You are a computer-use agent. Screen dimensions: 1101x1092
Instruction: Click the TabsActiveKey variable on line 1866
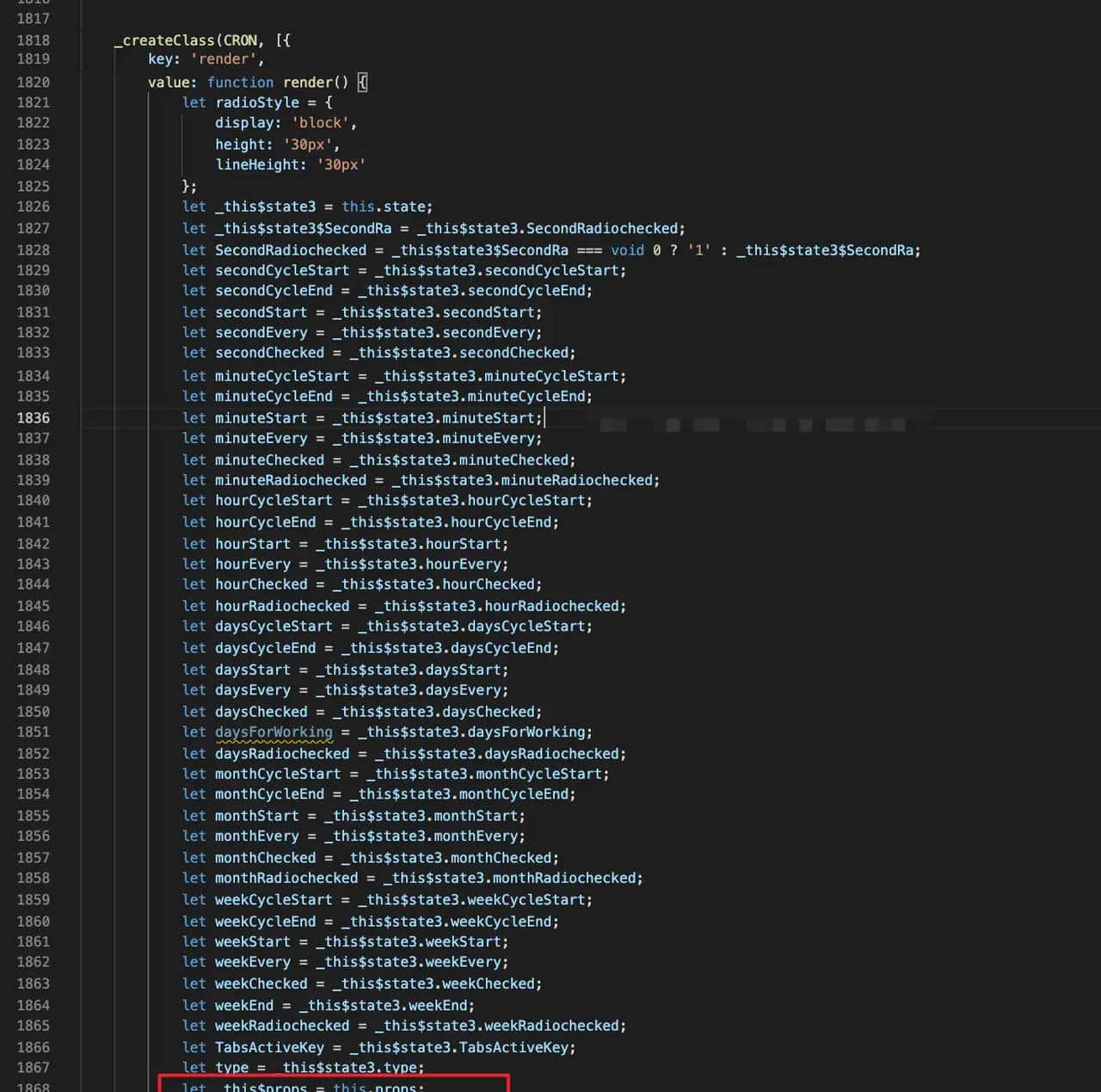pyautogui.click(x=270, y=1047)
